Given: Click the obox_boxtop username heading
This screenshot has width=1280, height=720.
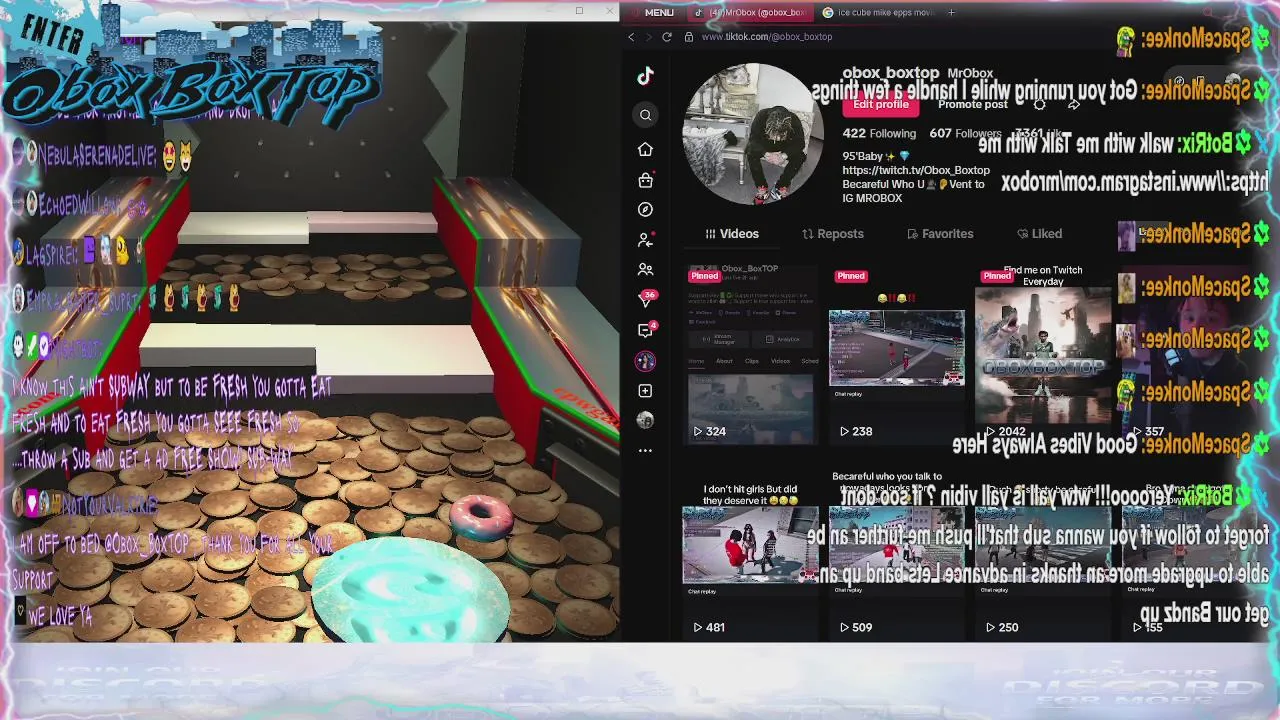Looking at the screenshot, I should coord(890,73).
